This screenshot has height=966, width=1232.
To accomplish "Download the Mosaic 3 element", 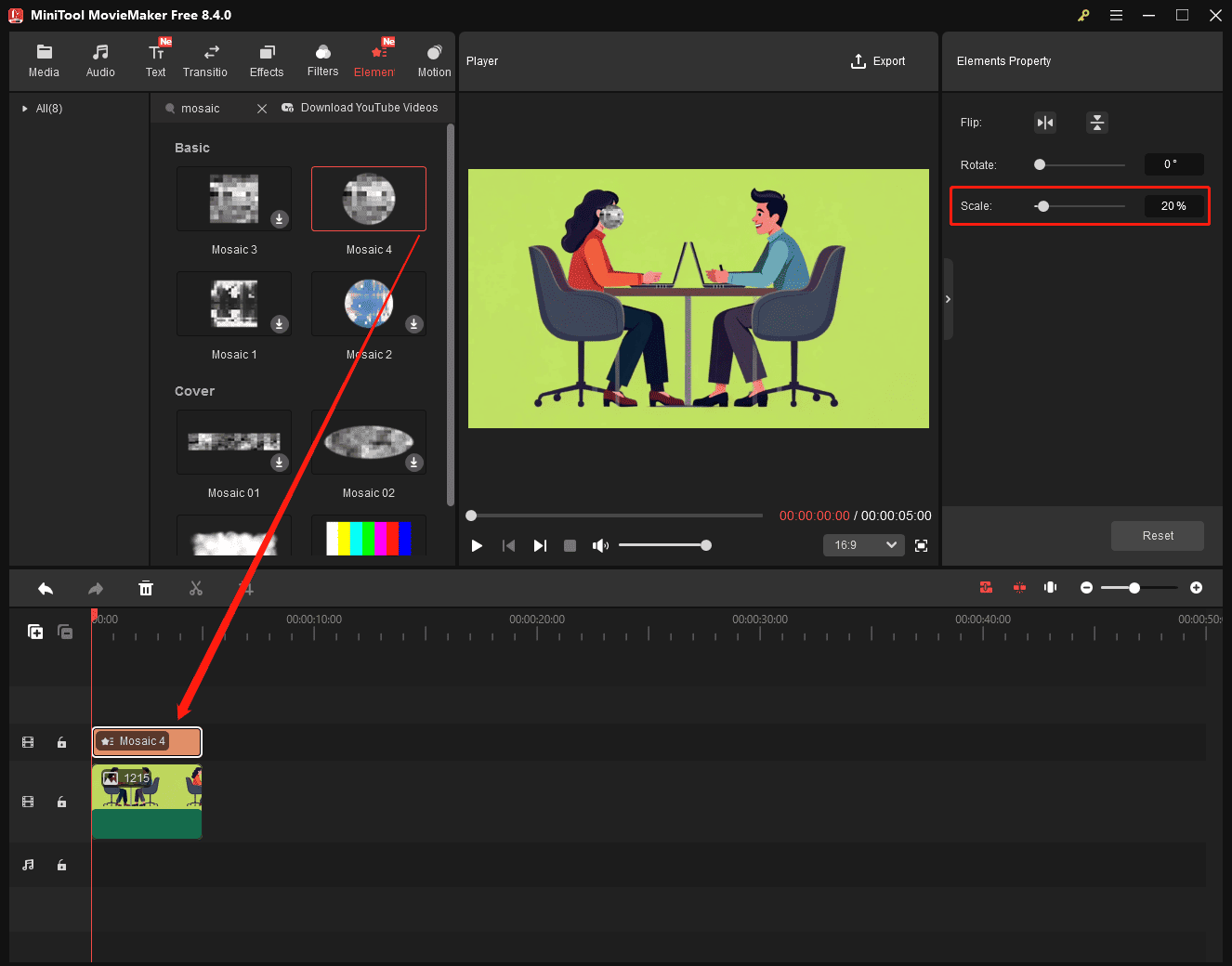I will pyautogui.click(x=279, y=219).
